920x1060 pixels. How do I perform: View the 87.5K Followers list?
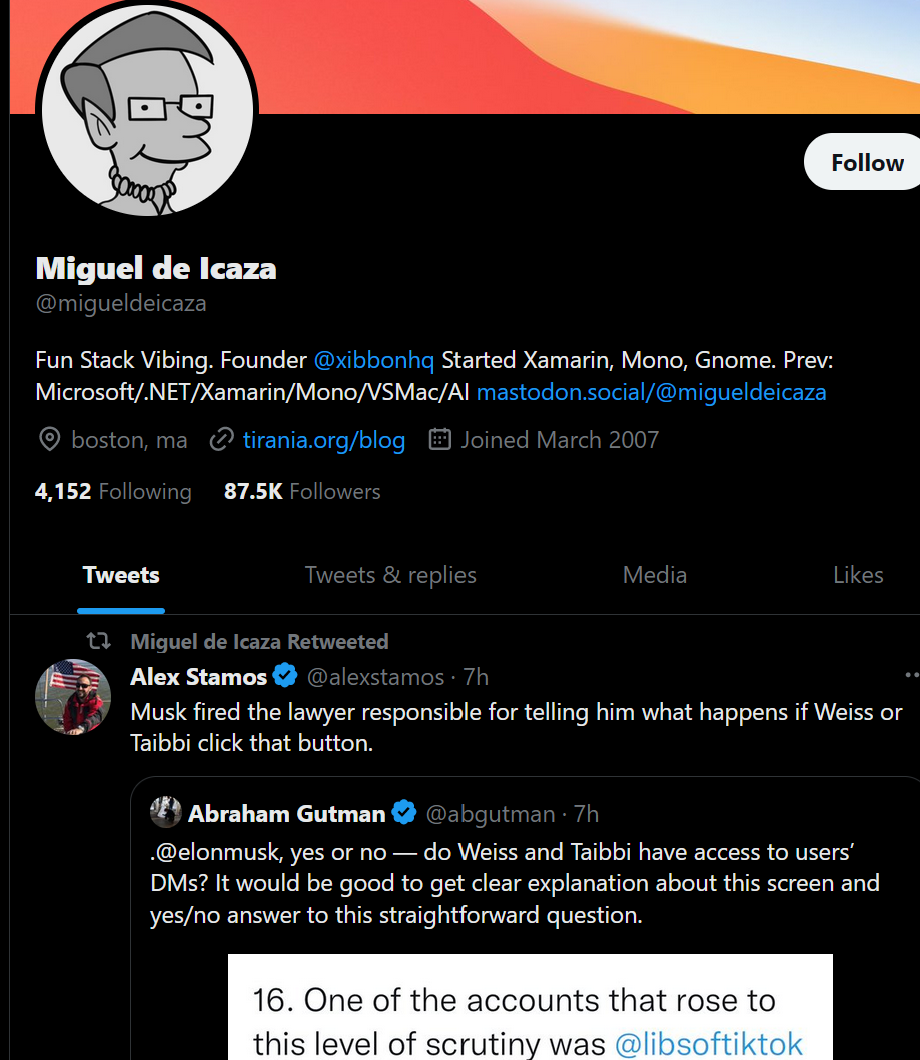(302, 491)
